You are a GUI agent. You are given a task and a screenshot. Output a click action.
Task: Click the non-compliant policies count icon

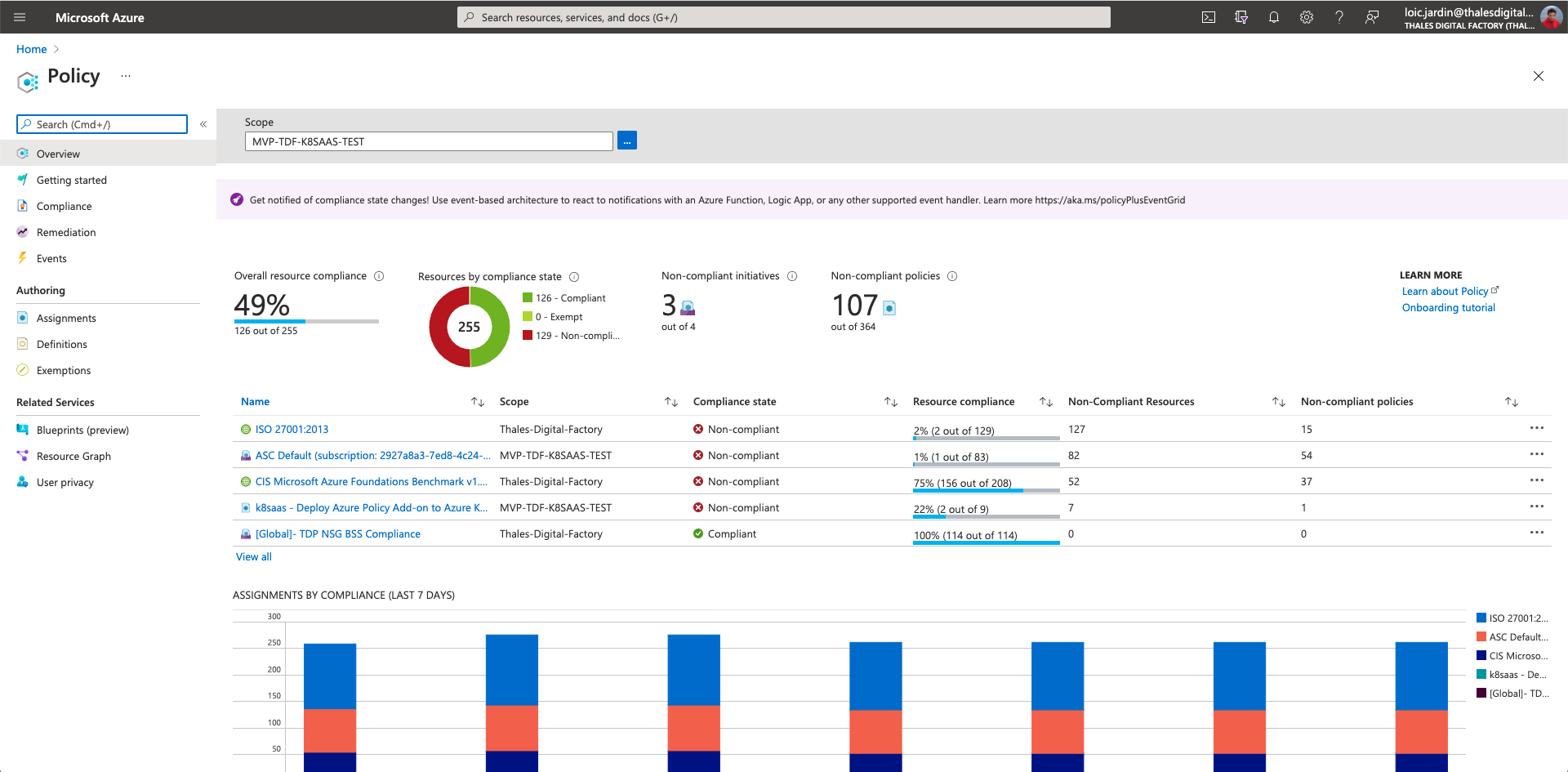pos(889,308)
